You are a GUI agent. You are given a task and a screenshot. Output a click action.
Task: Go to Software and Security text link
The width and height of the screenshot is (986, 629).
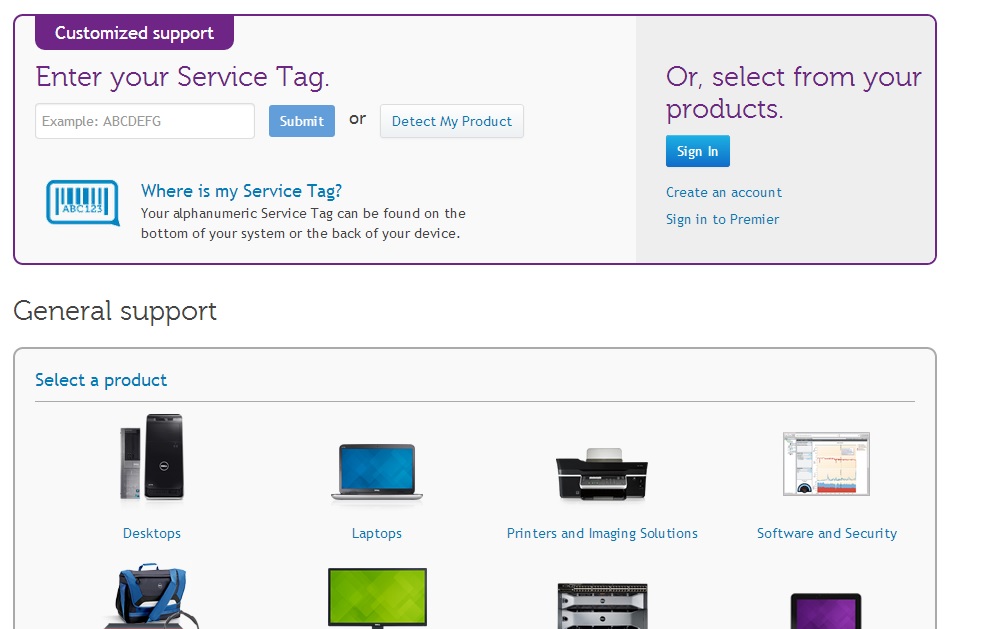pos(827,533)
